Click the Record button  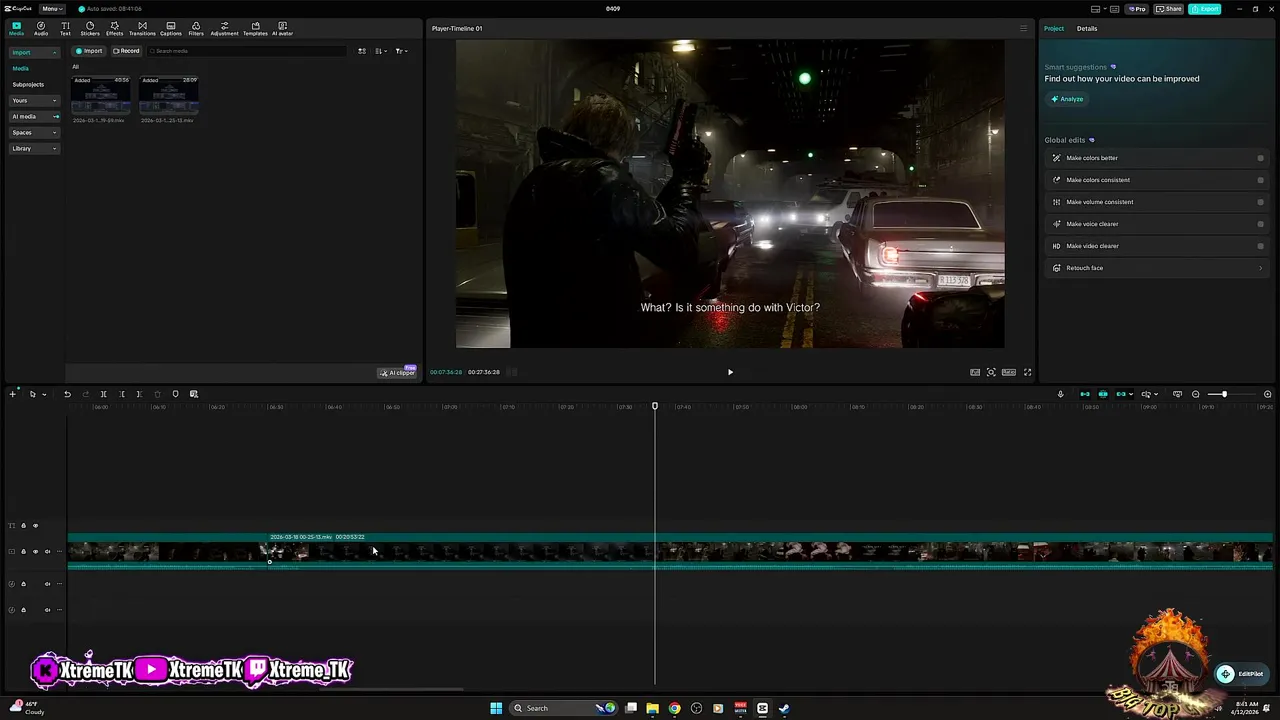126,51
